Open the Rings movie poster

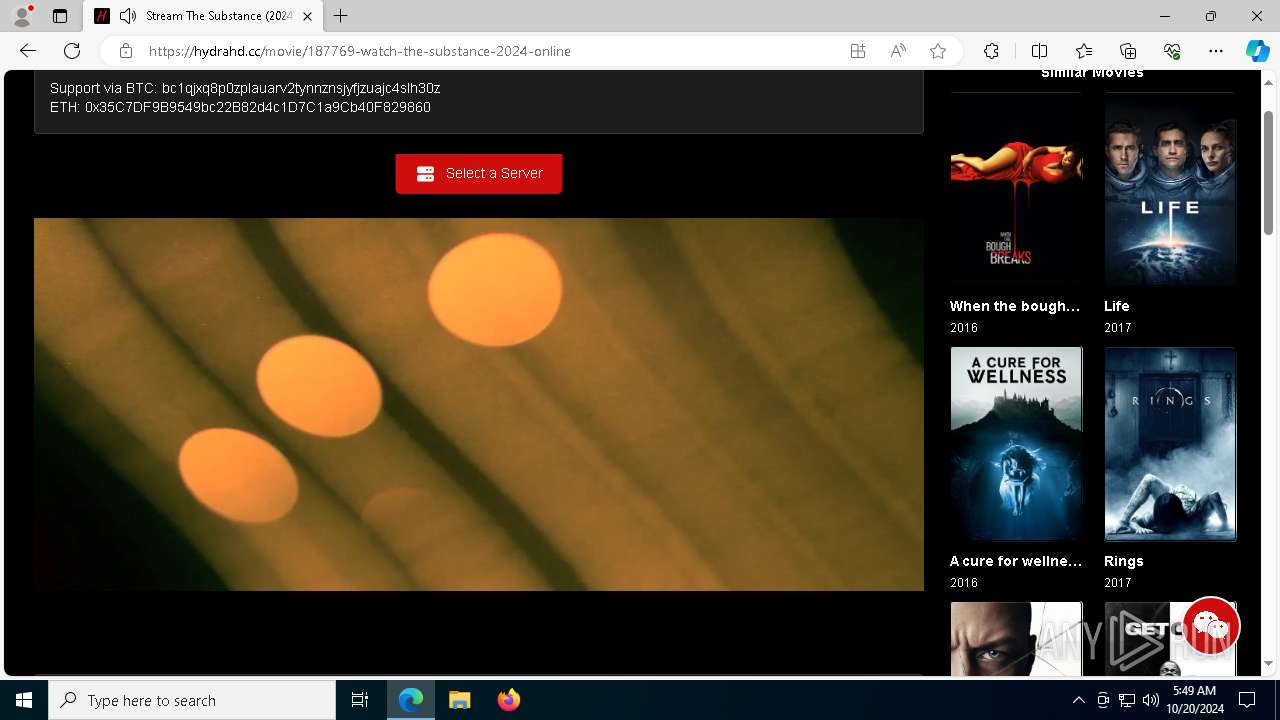click(x=1170, y=444)
